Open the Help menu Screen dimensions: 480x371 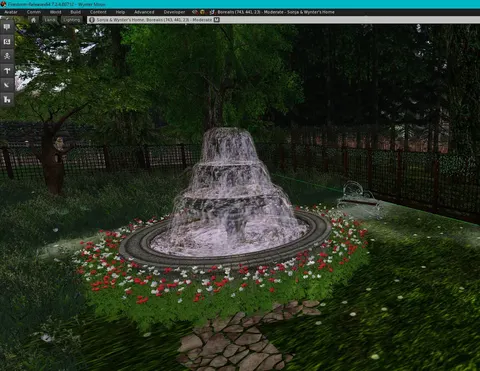click(120, 12)
